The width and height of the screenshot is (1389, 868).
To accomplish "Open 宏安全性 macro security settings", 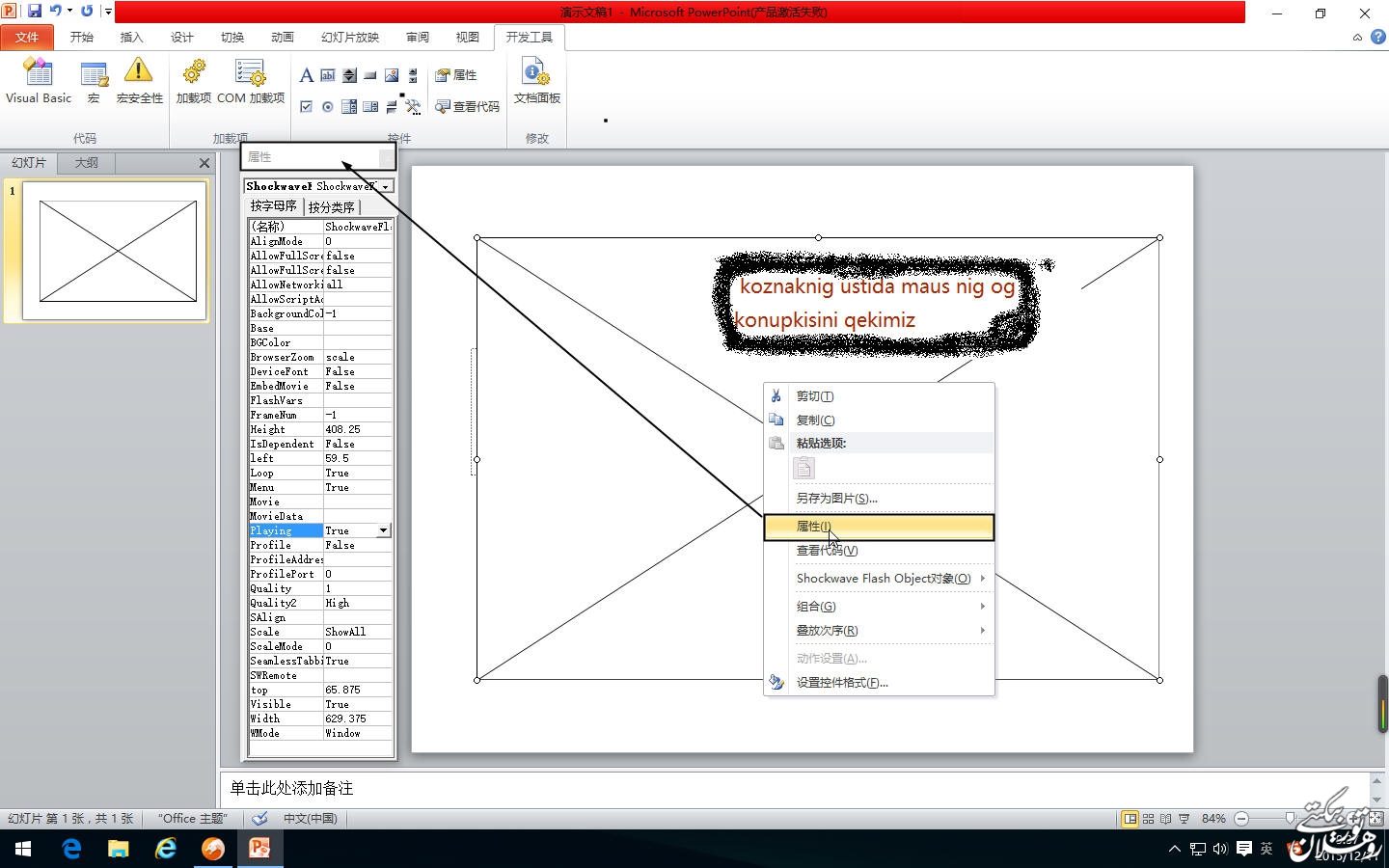I will (x=139, y=81).
